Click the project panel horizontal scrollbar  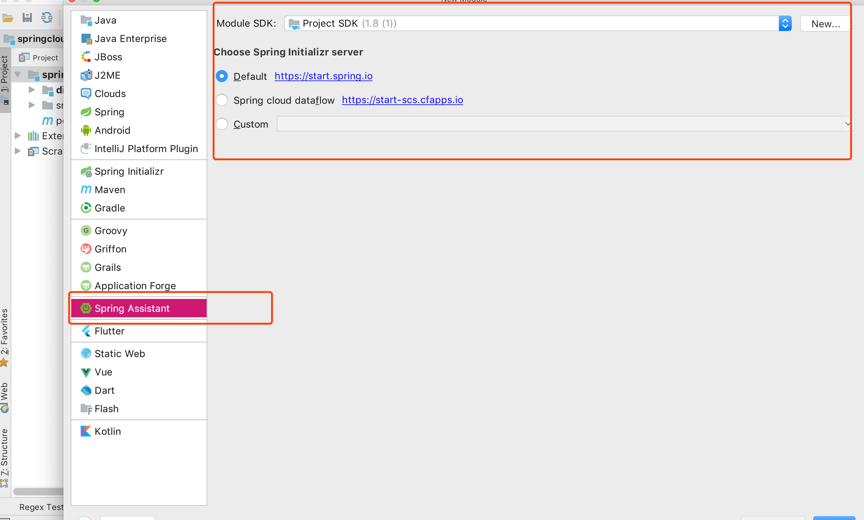[x=38, y=491]
